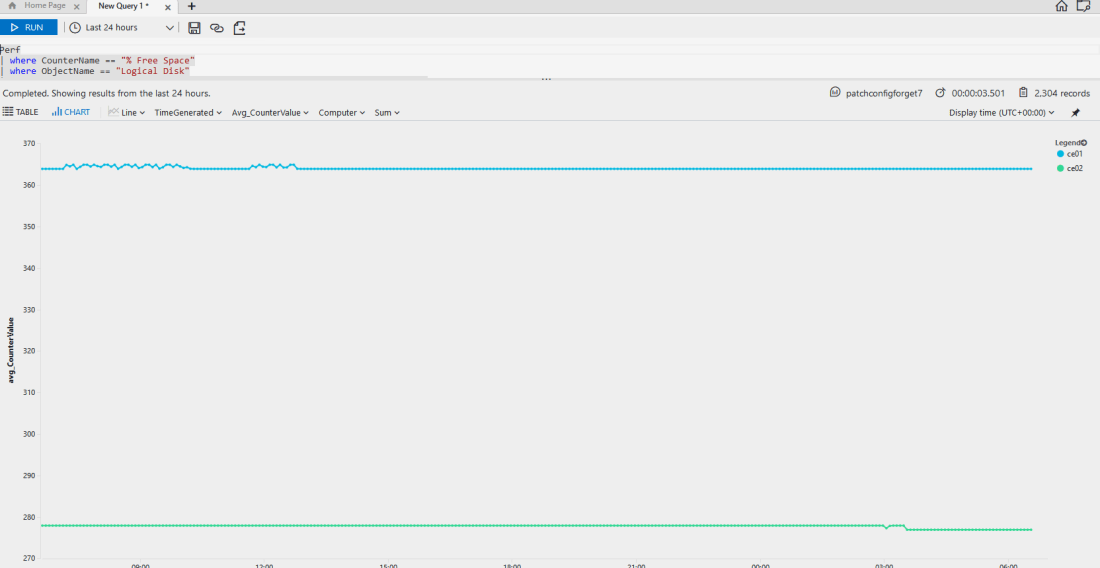Open the Display time (UTC+00:00) dropdown
This screenshot has height=568, width=1100.
pyautogui.click(x=1002, y=112)
